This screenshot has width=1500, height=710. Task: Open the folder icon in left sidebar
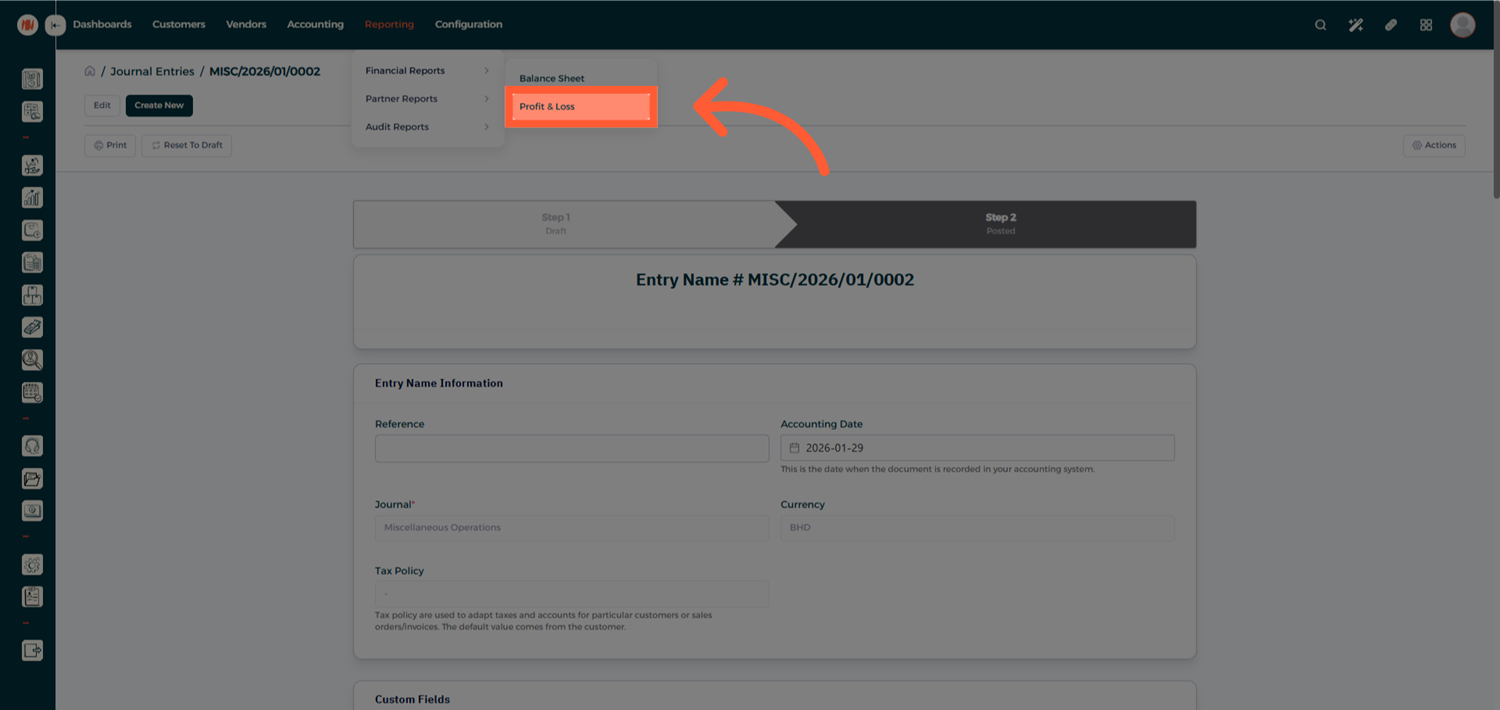pyautogui.click(x=32, y=479)
